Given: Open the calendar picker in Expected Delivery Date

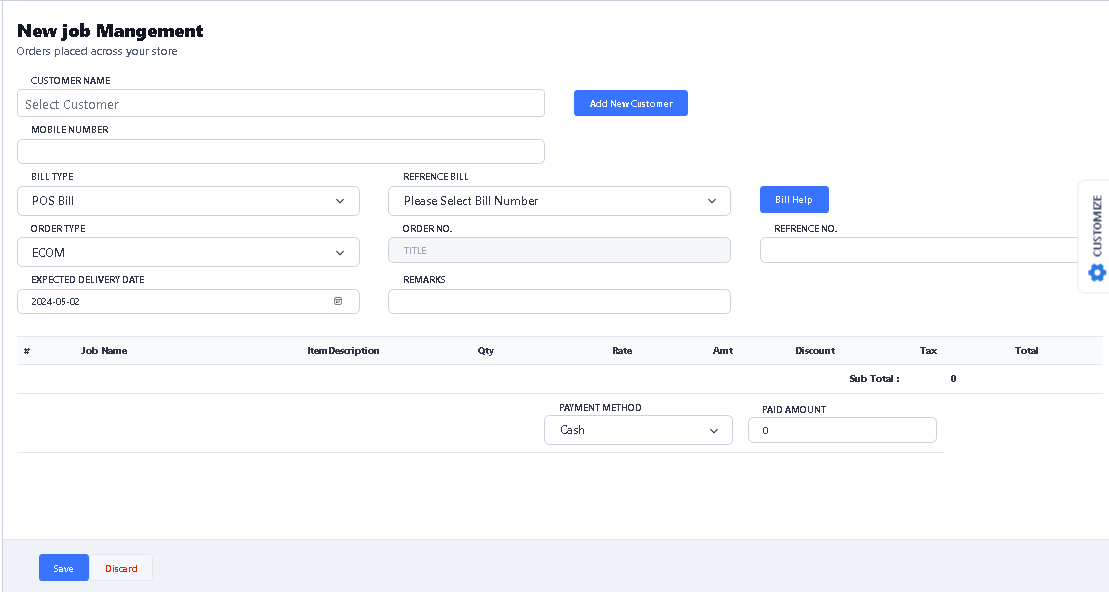Looking at the screenshot, I should click(x=338, y=301).
